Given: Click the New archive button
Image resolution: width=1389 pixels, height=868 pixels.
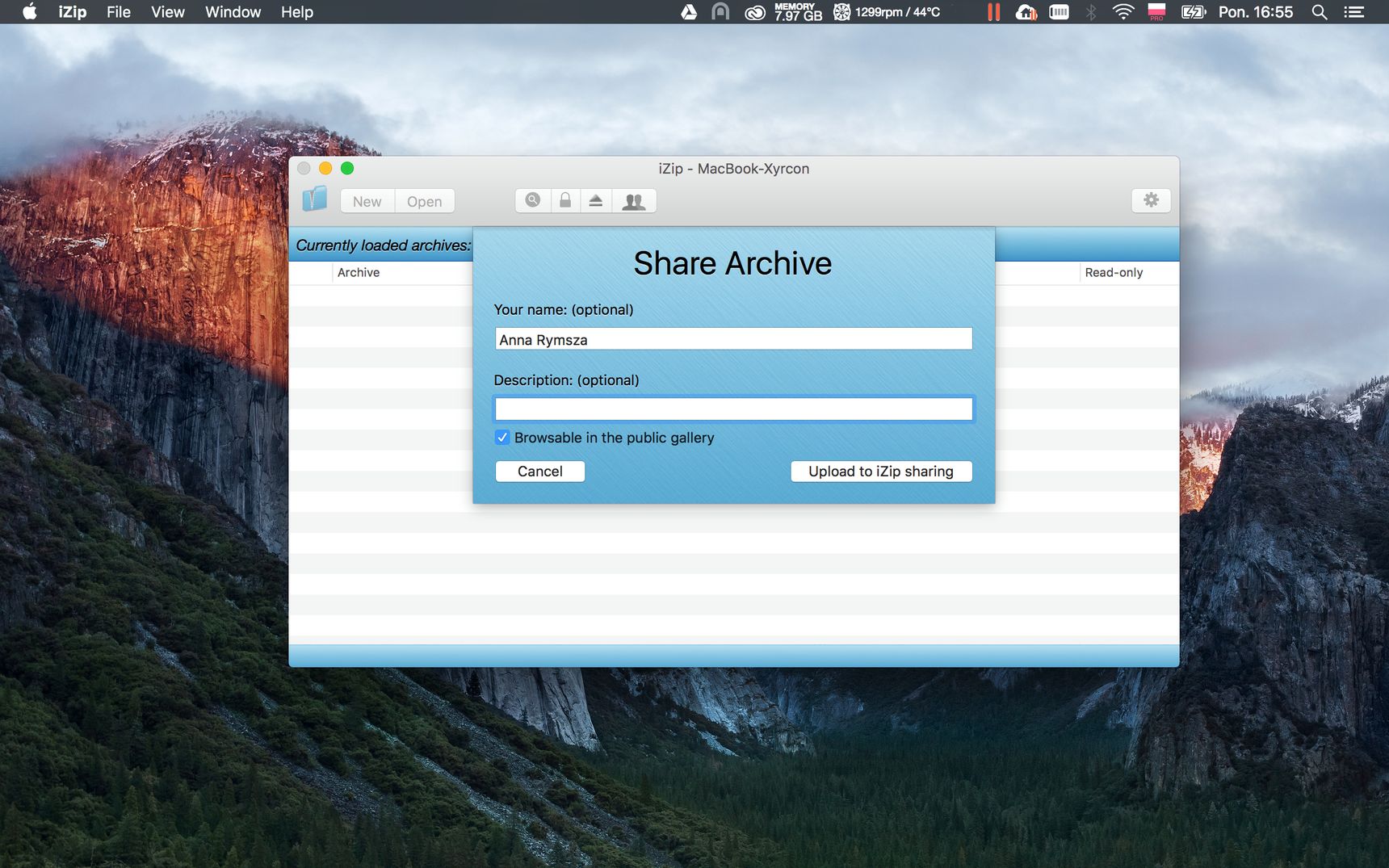Looking at the screenshot, I should (367, 201).
